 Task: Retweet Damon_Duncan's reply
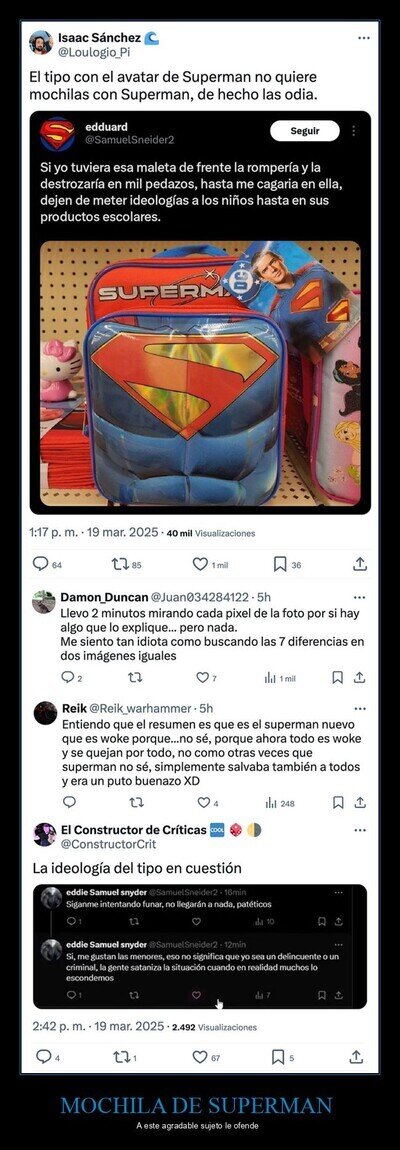click(136, 678)
